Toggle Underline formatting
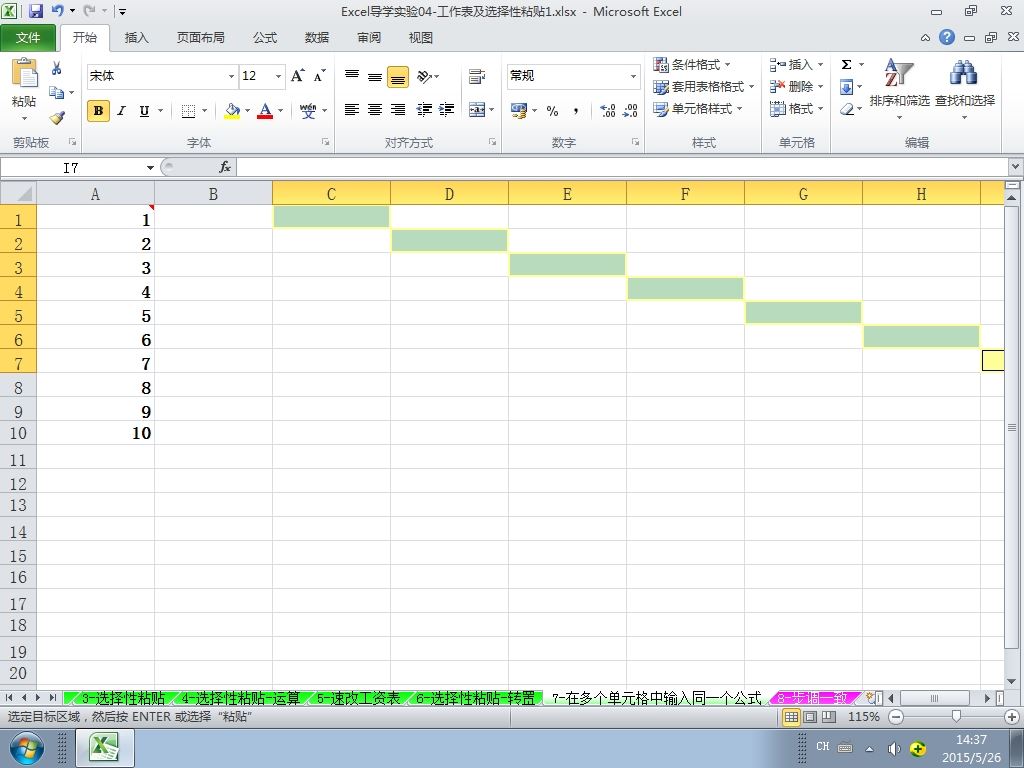Screen dimensions: 1024x768 [144, 111]
